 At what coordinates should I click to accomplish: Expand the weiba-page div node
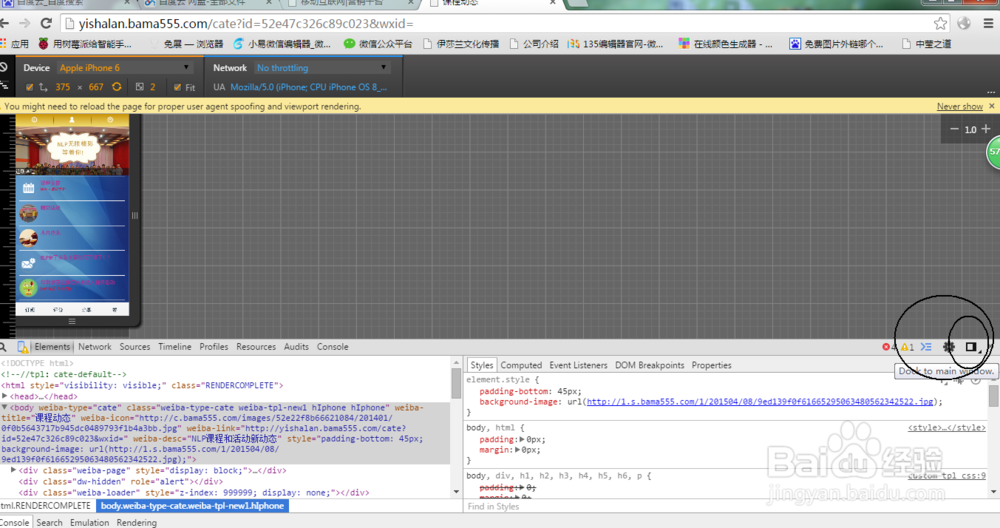13,470
